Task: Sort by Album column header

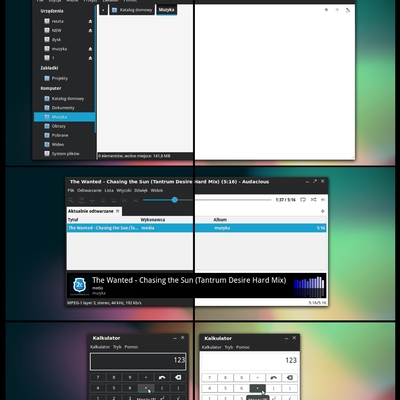Action: coord(220,220)
